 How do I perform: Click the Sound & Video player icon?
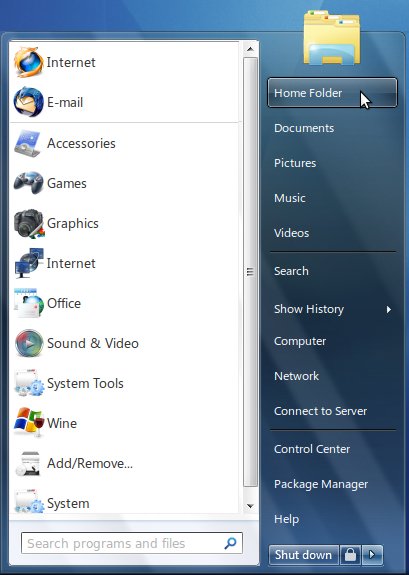pos(29,343)
